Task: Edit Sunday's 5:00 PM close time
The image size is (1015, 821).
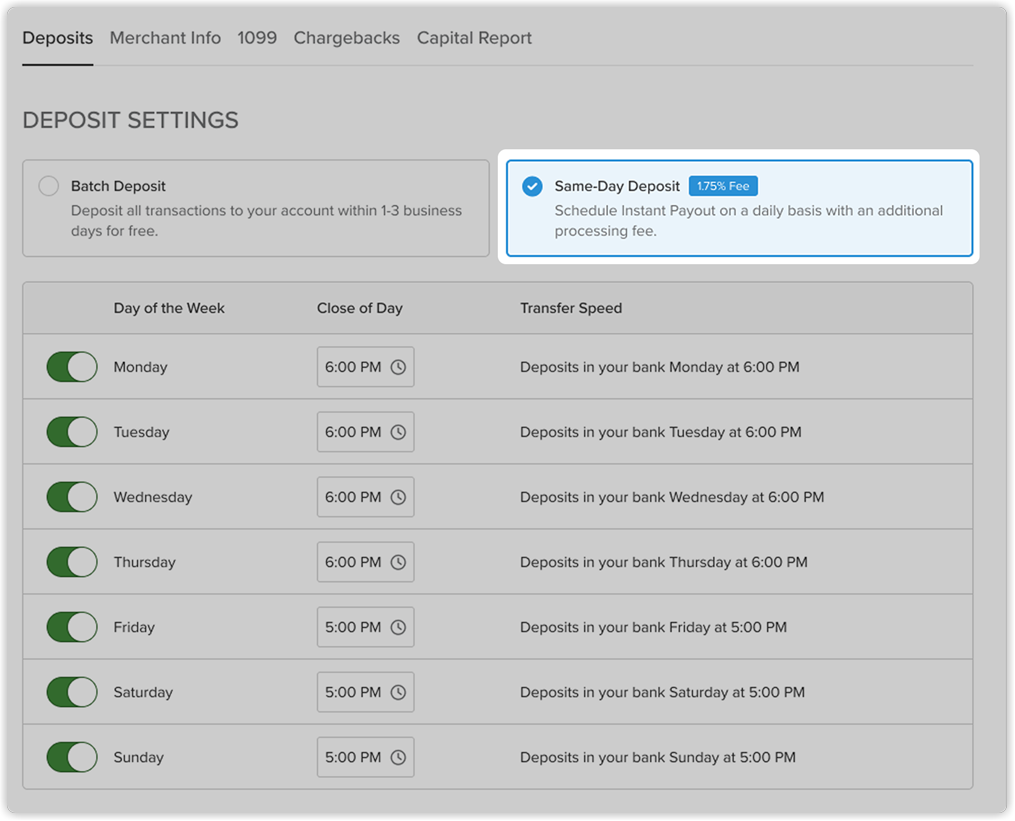Action: click(365, 758)
